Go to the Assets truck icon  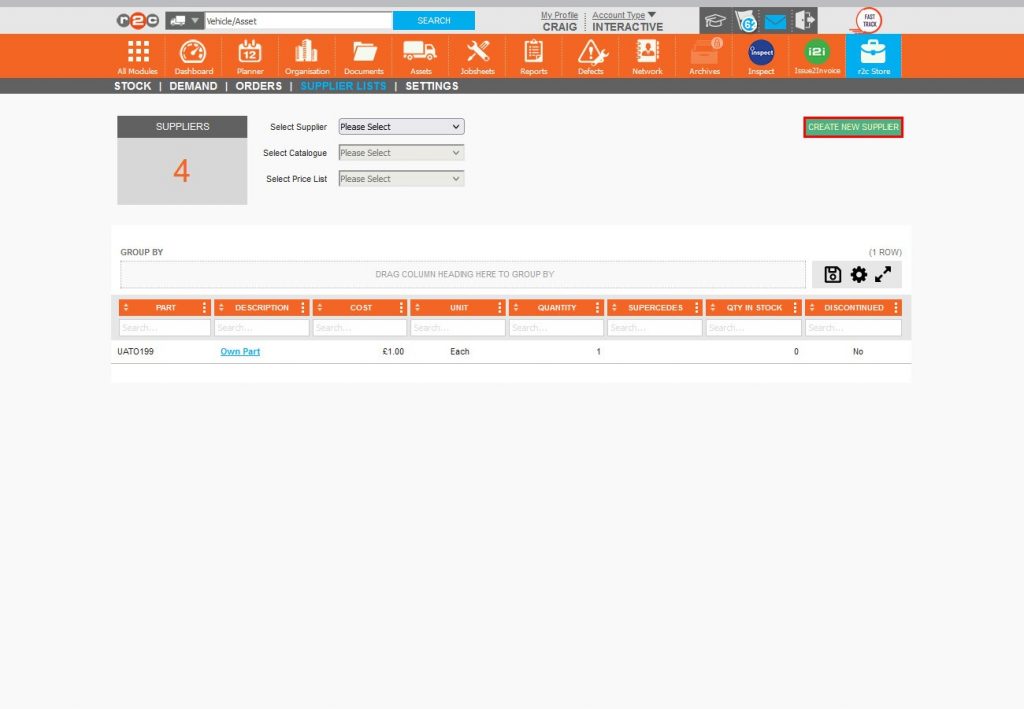tap(420, 56)
